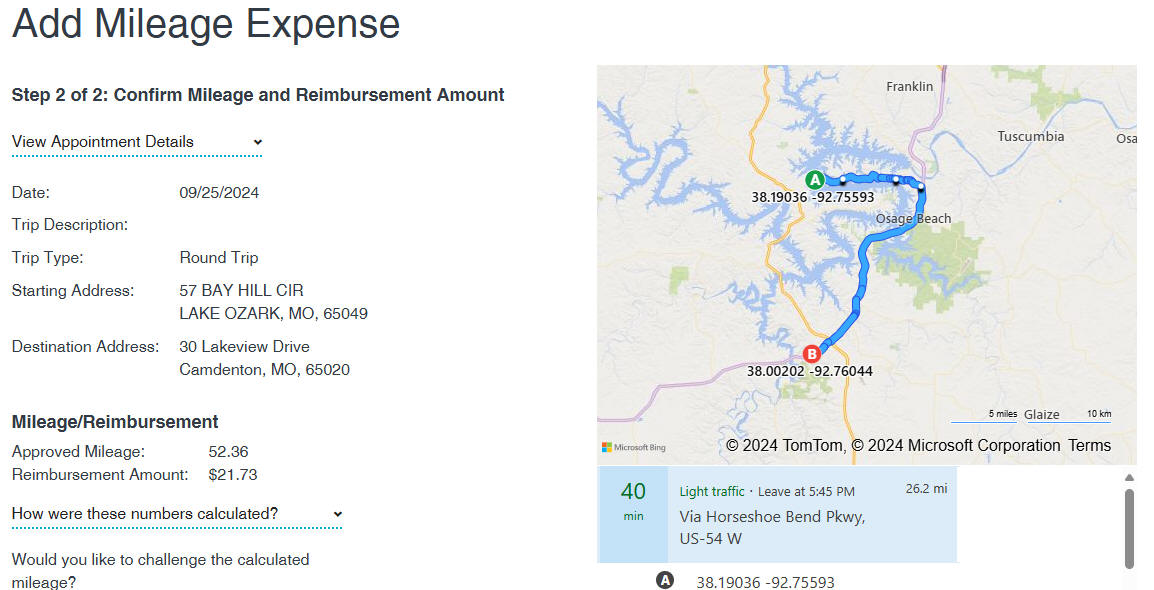Click the 38.19036 -92.75593 entry in directions list

point(765,582)
